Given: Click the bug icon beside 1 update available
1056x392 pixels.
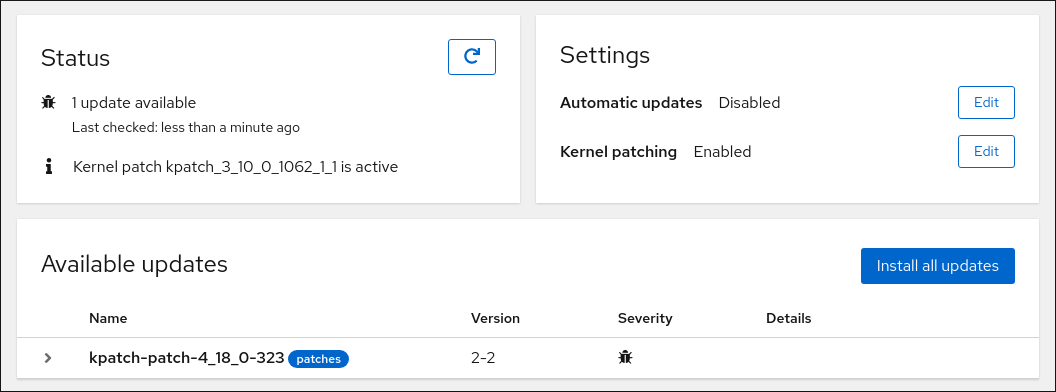Looking at the screenshot, I should (48, 102).
